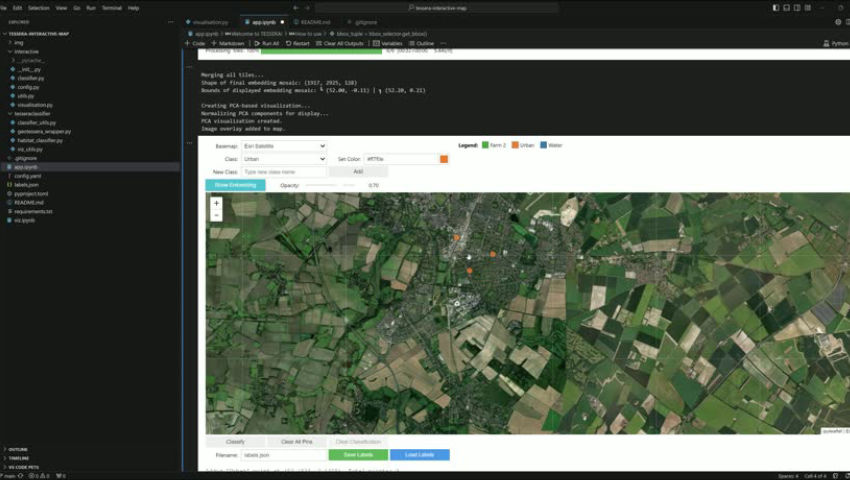The width and height of the screenshot is (850, 480).
Task: Toggle the bottom panel layout icon
Action: 787,8
